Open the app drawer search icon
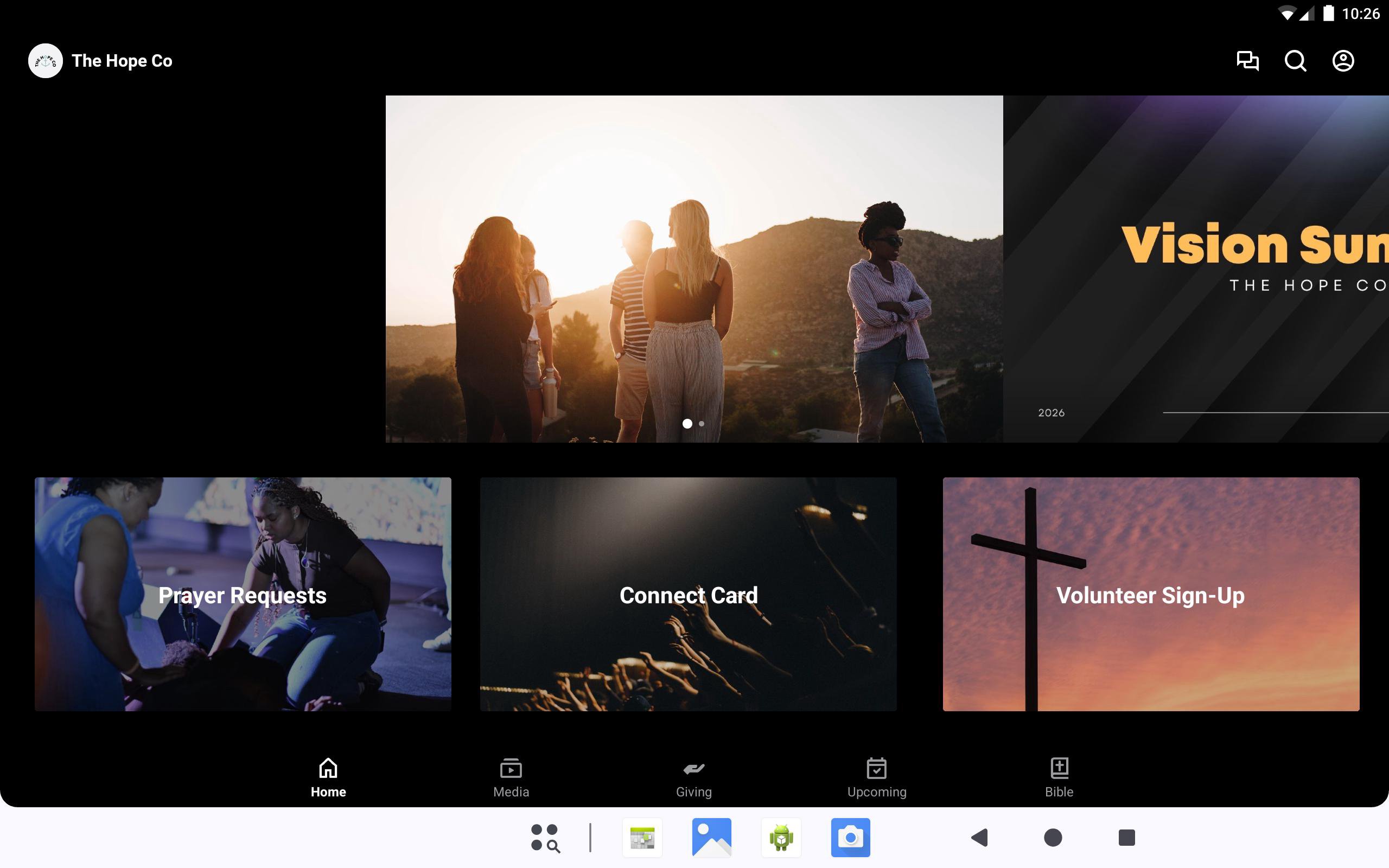The width and height of the screenshot is (1389, 868). coord(545,838)
